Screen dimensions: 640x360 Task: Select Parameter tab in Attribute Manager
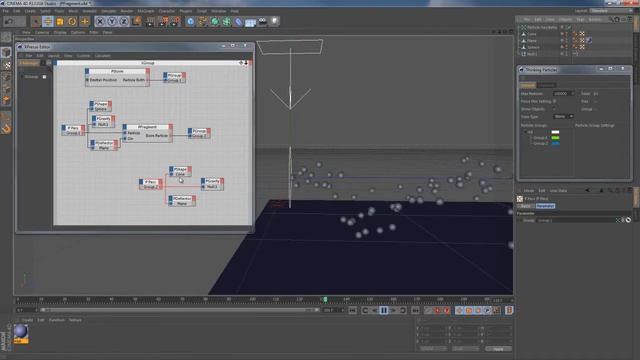click(x=545, y=206)
